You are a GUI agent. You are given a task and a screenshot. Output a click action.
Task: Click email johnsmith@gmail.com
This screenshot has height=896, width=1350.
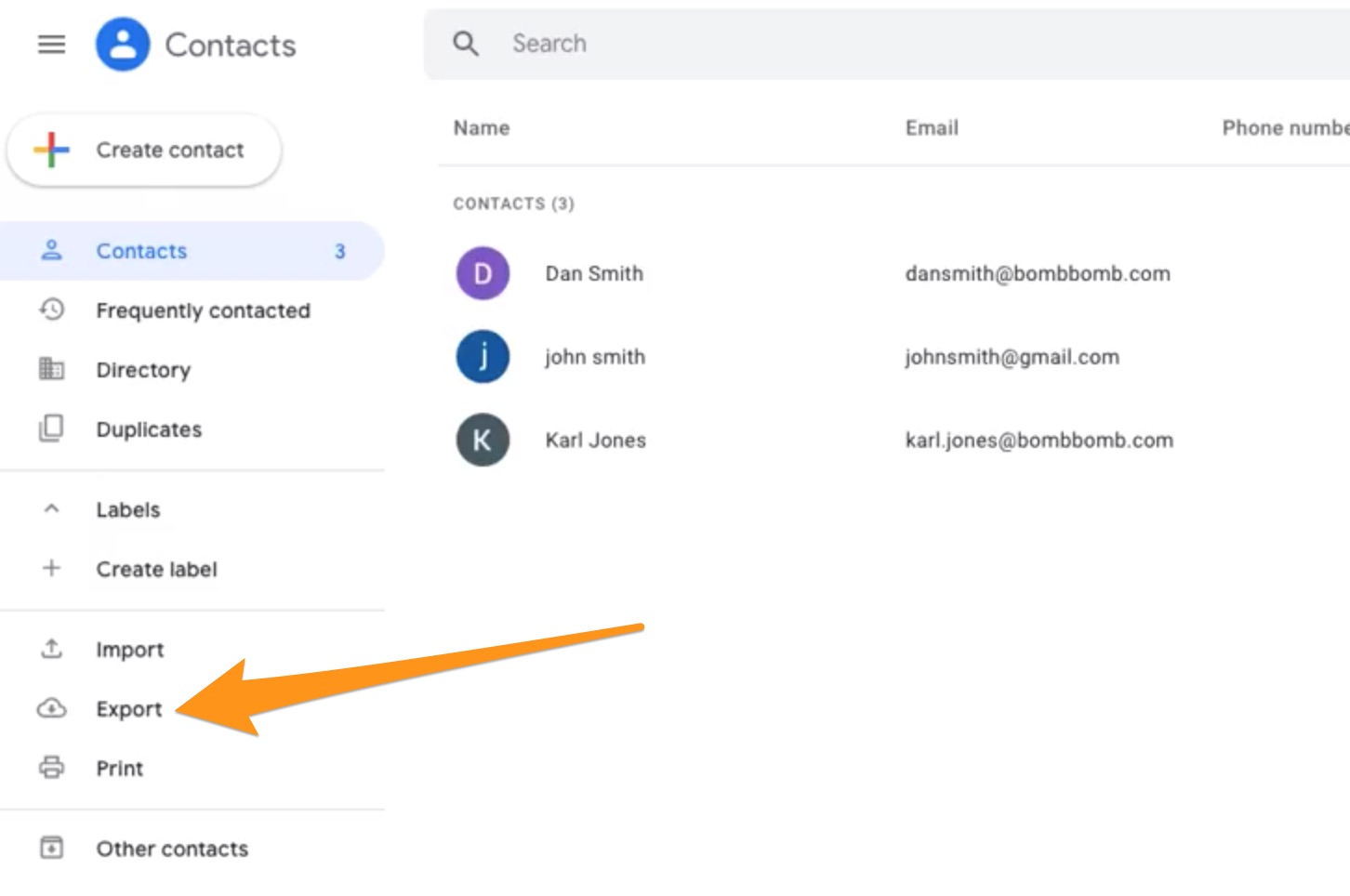click(x=1012, y=357)
